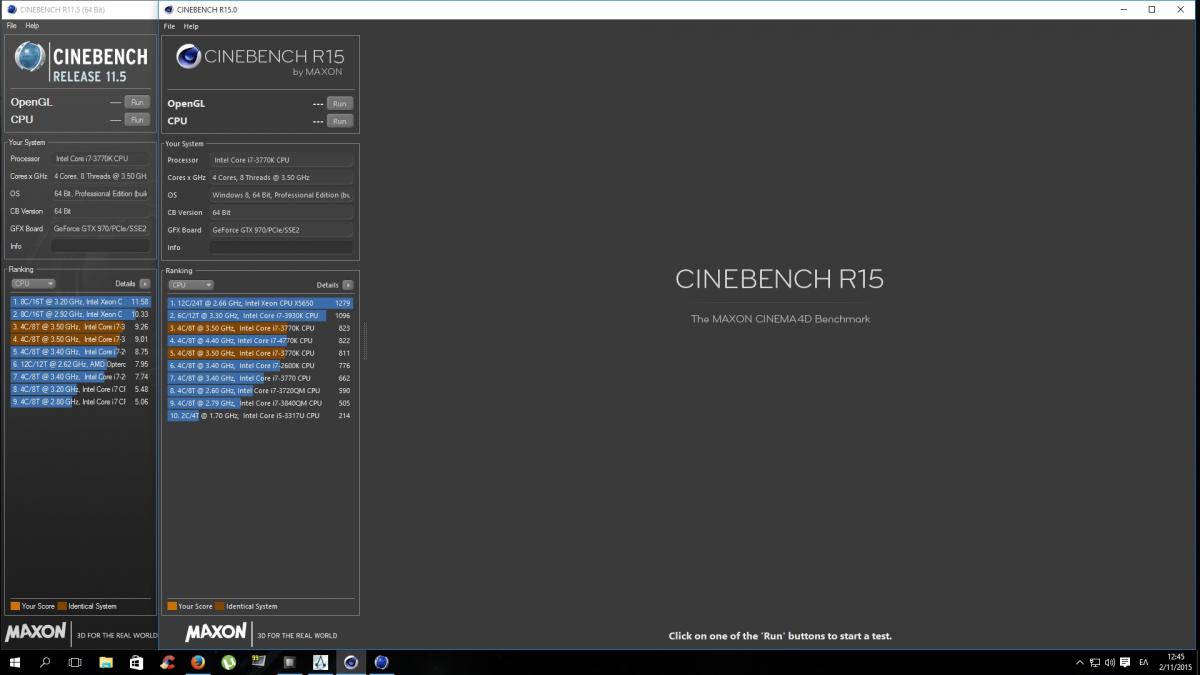The height and width of the screenshot is (675, 1200).
Task: Switch to Cinebench R11.5 taskbar icon
Action: 381,662
